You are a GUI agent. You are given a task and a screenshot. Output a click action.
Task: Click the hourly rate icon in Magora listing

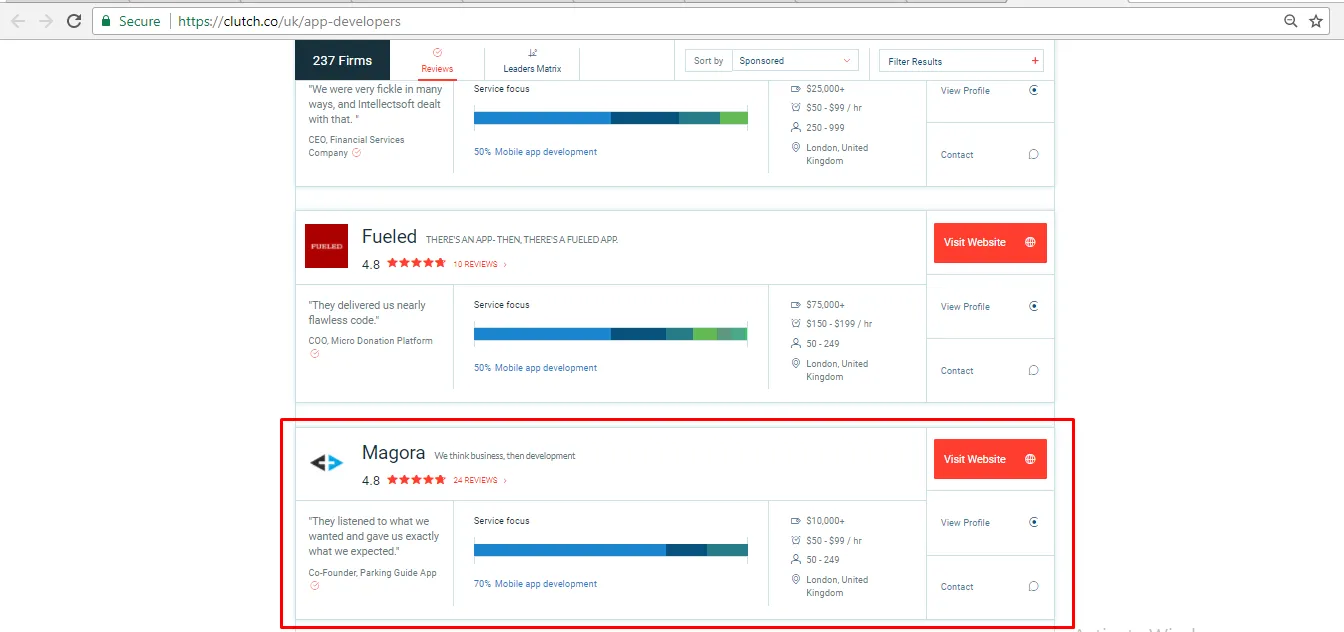click(796, 540)
